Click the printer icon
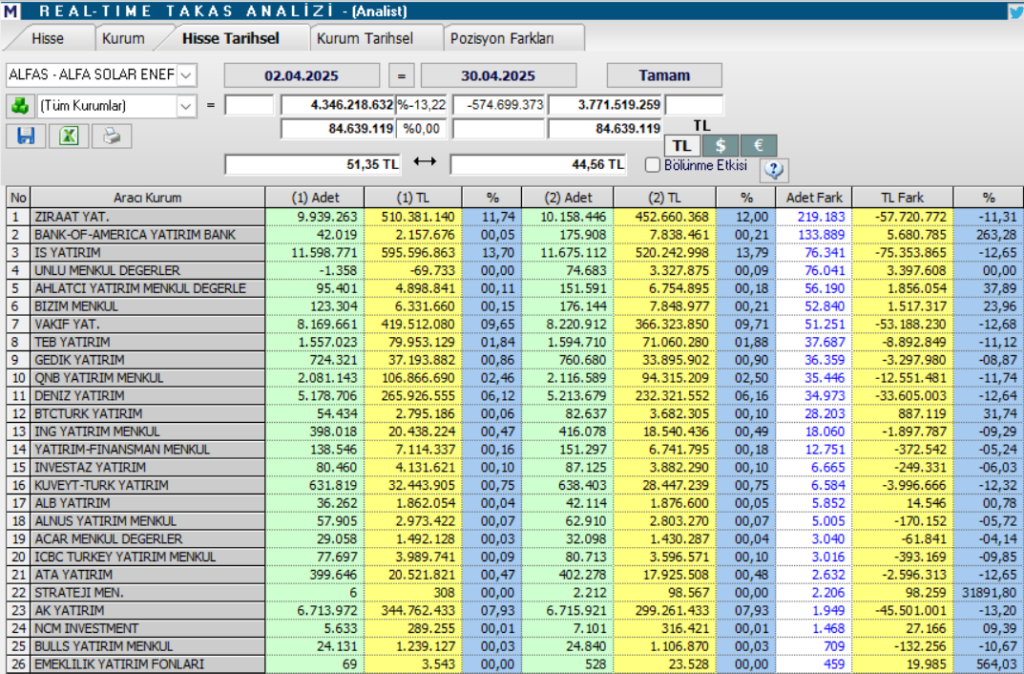Viewport: 1024px width, 674px height. [x=112, y=136]
